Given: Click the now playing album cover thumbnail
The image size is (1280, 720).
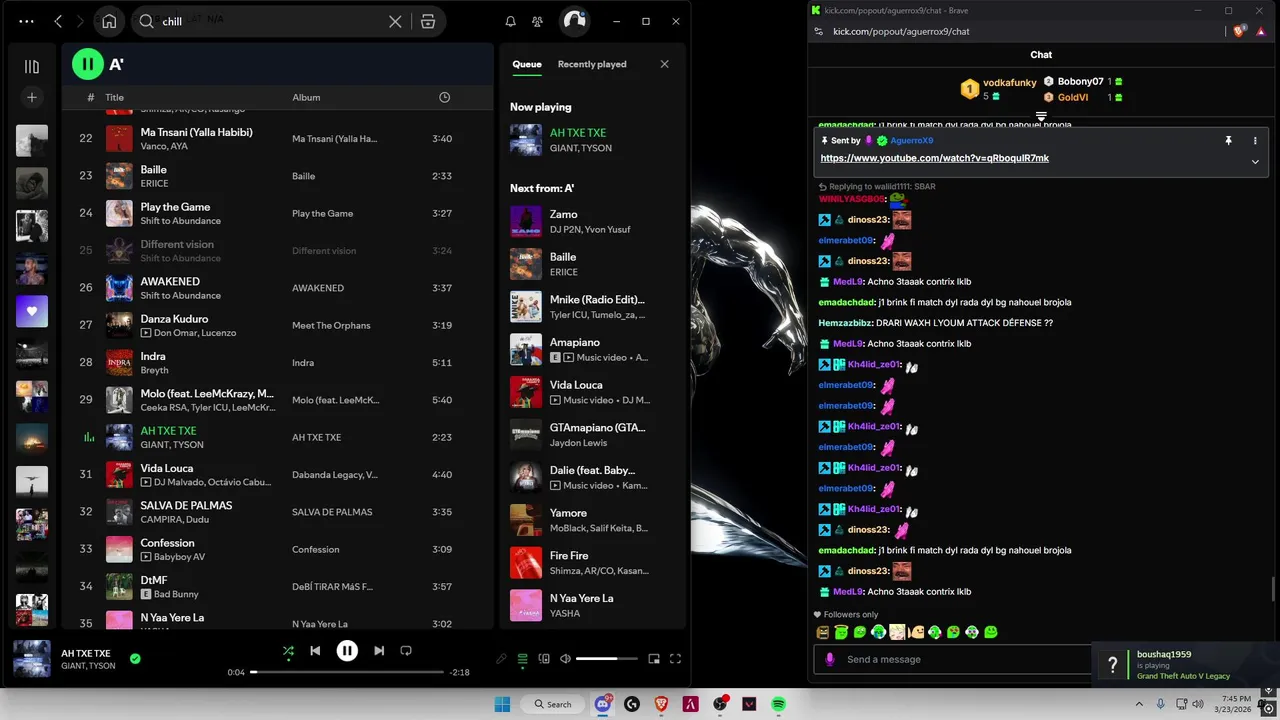Looking at the screenshot, I should point(32,659).
